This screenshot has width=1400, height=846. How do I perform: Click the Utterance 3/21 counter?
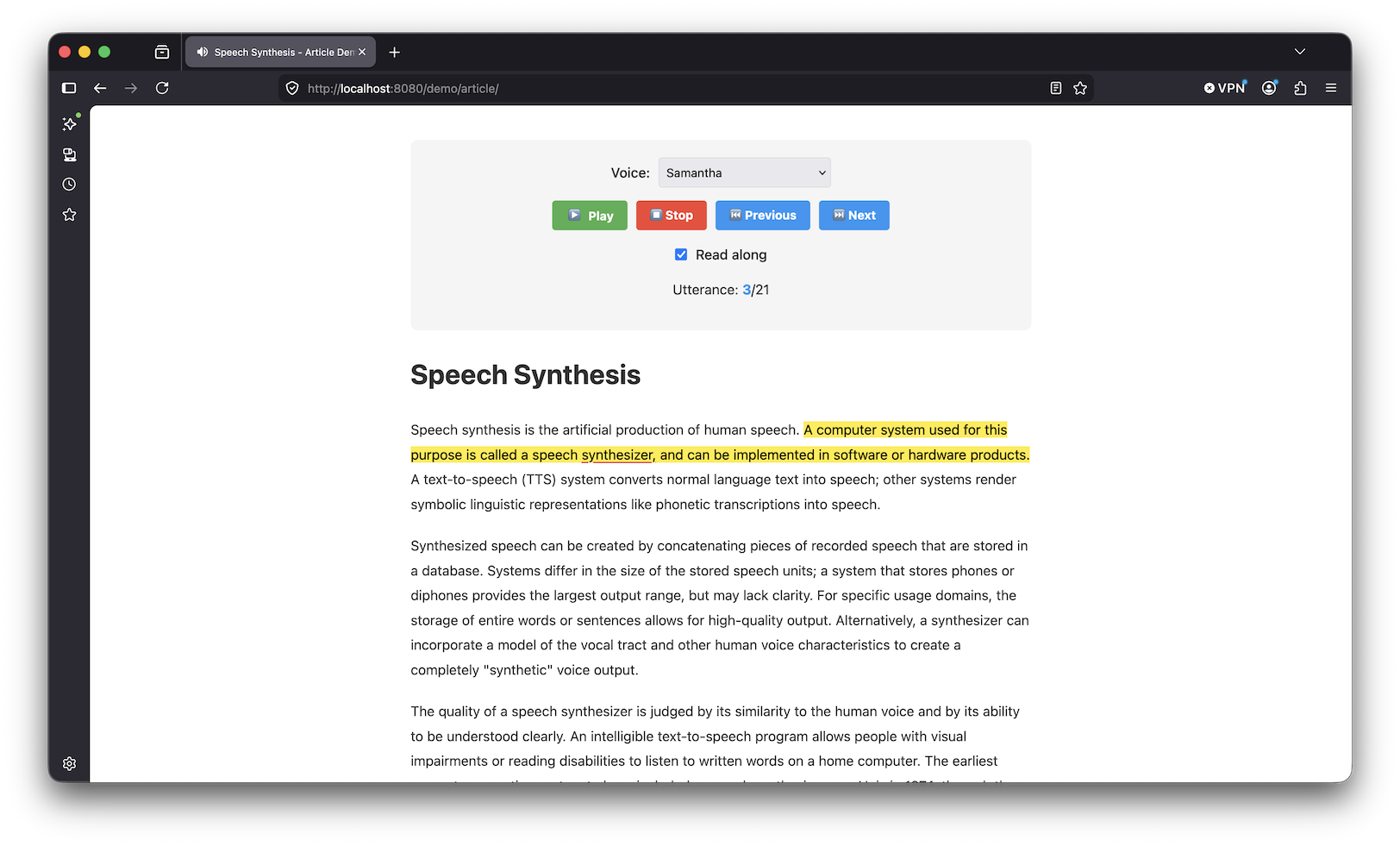pyautogui.click(x=721, y=290)
